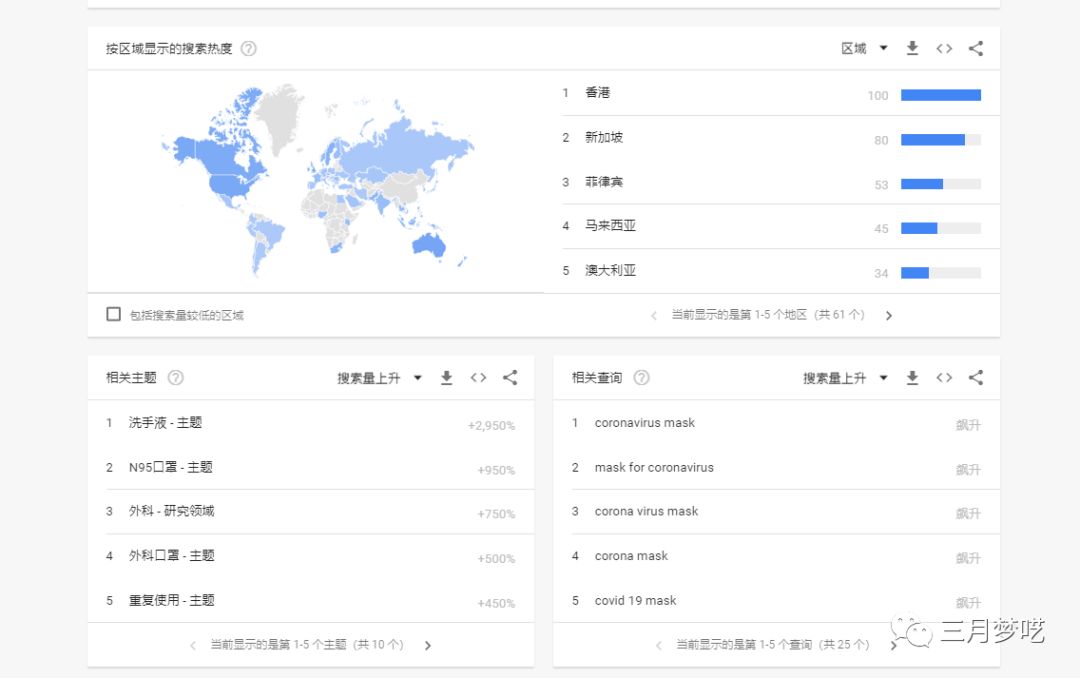Viewport: 1080px width, 678px height.
Task: Expand 搜索量上升 dropdown in 相关查询
Action: pos(845,378)
